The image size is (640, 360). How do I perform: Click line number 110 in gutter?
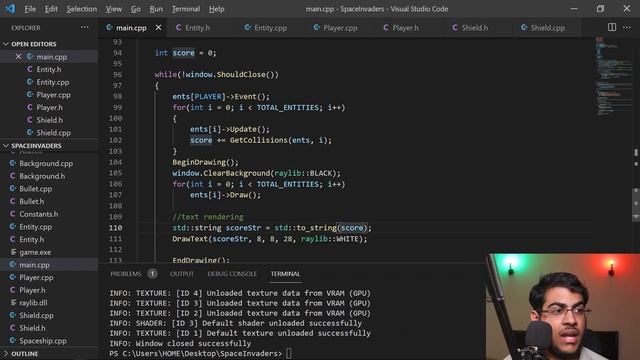tap(116, 228)
